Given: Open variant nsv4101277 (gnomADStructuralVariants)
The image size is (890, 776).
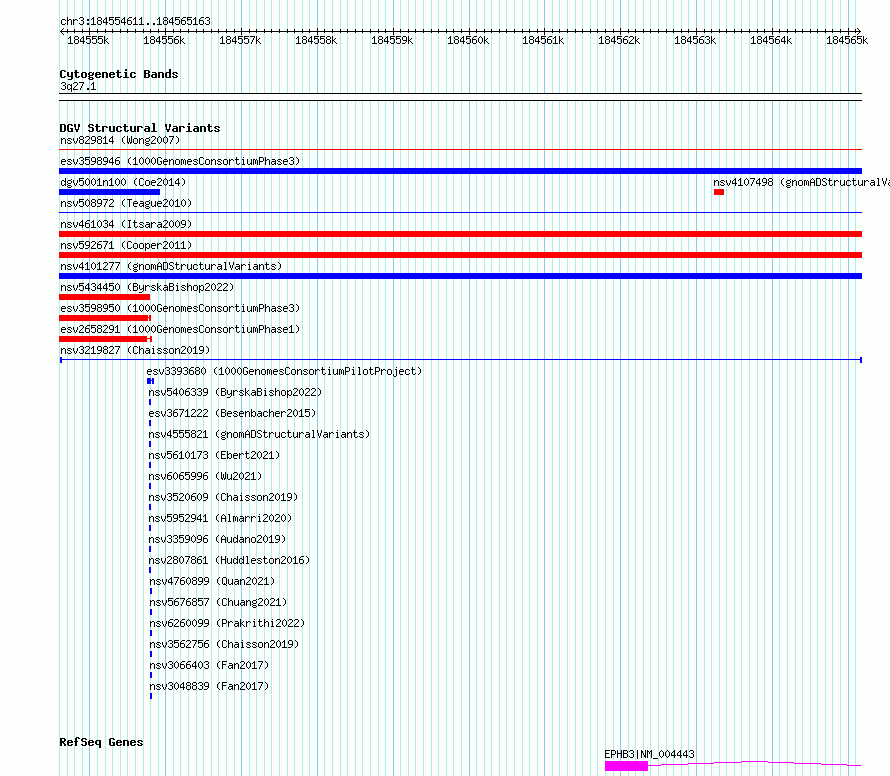Looking at the screenshot, I should 171,266.
